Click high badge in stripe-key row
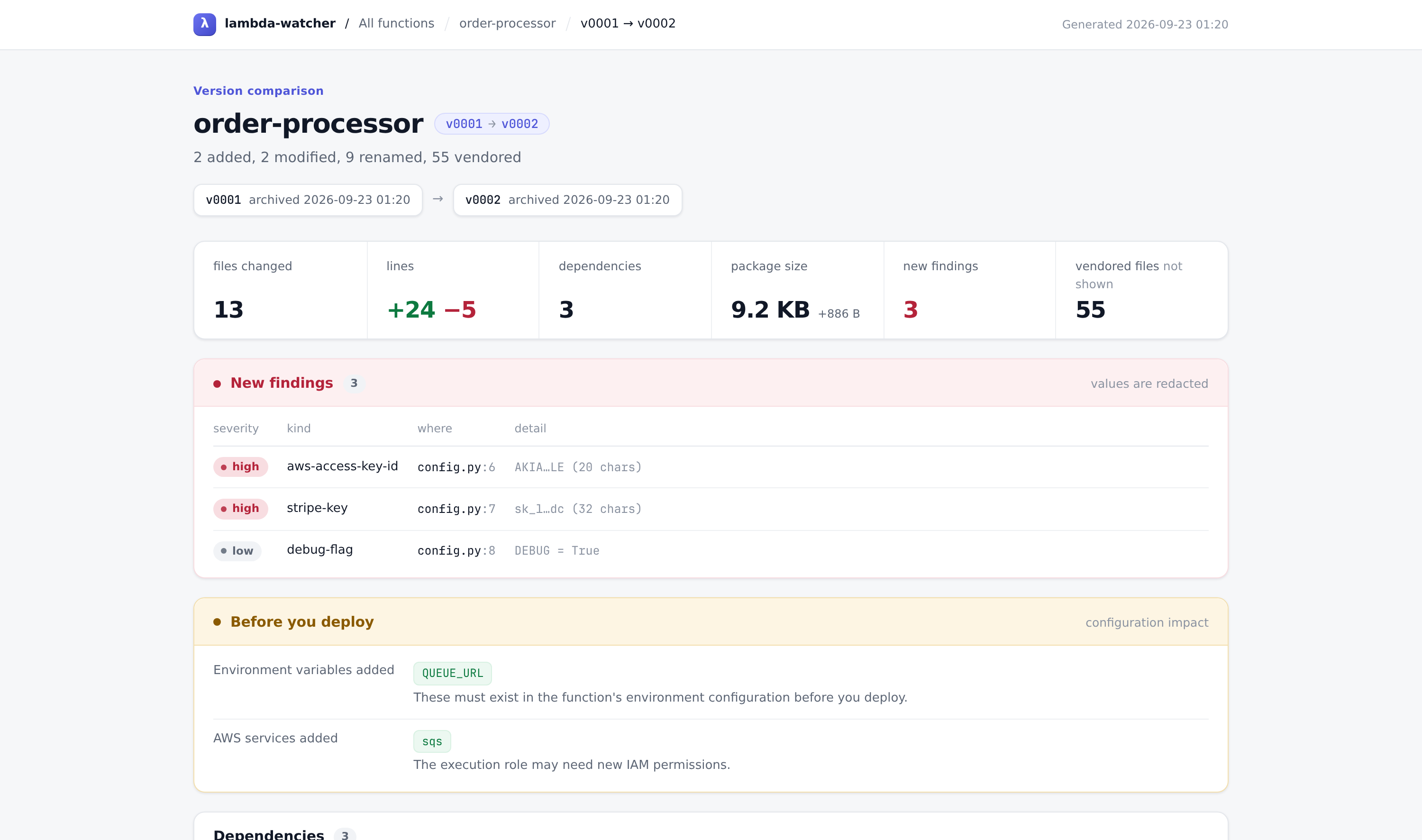Image resolution: width=1422 pixels, height=840 pixels. [x=240, y=509]
